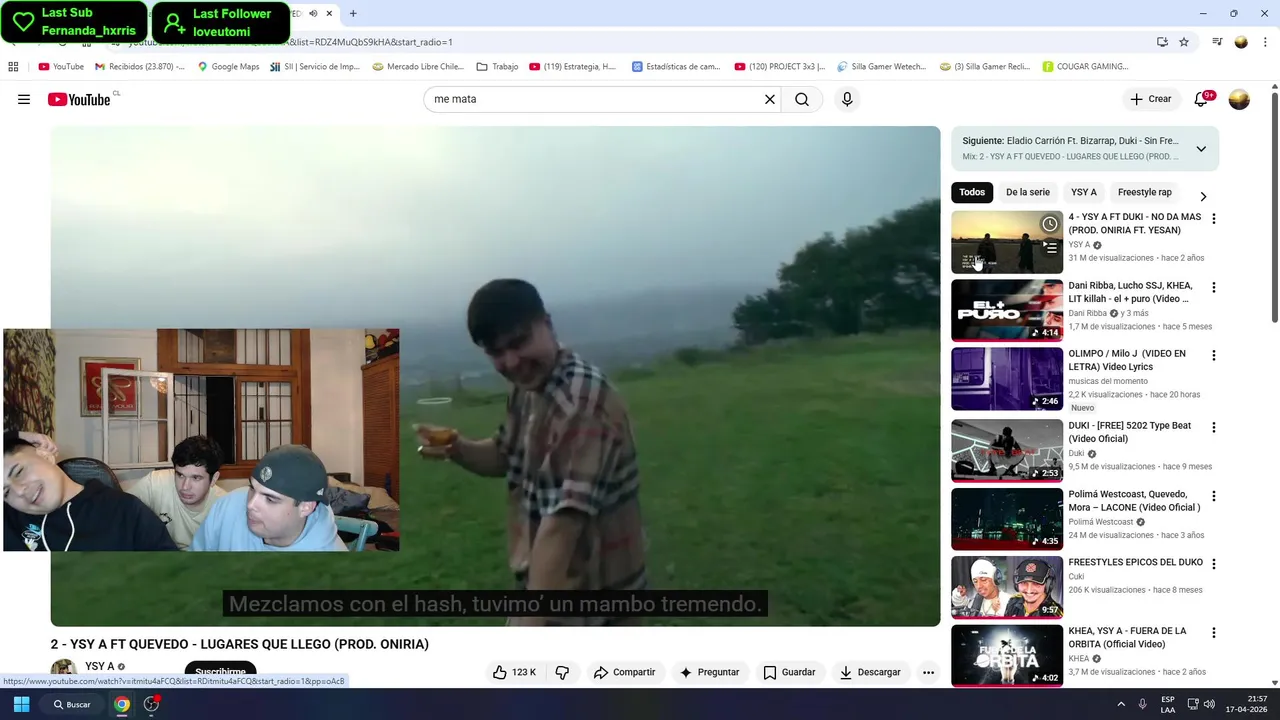Open options for FUERA DE LA ORBITA
The height and width of the screenshot is (720, 1280).
pos(1214,633)
